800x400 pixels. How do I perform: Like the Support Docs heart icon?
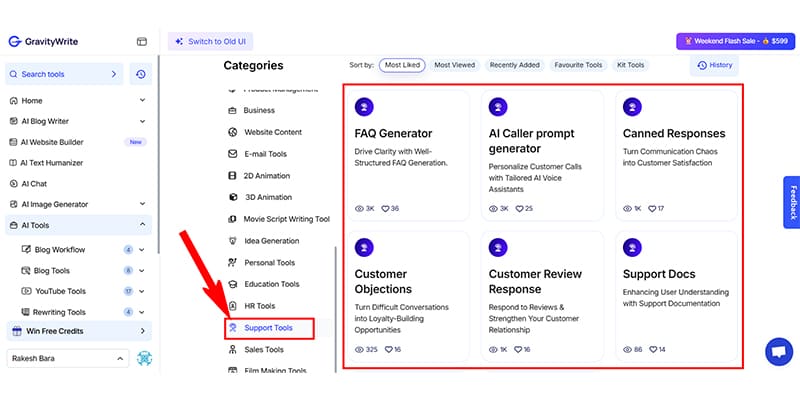(x=653, y=349)
